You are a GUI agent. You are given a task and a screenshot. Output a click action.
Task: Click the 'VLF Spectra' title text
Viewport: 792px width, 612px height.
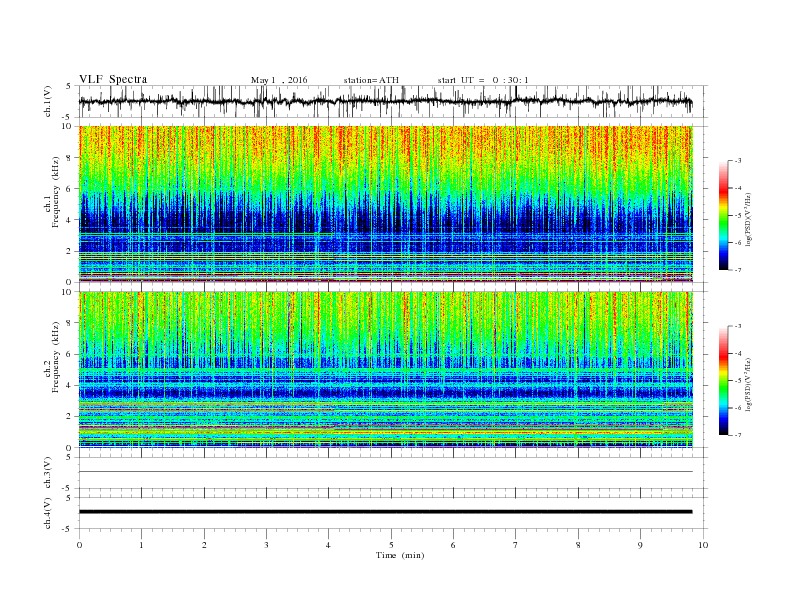[113, 79]
